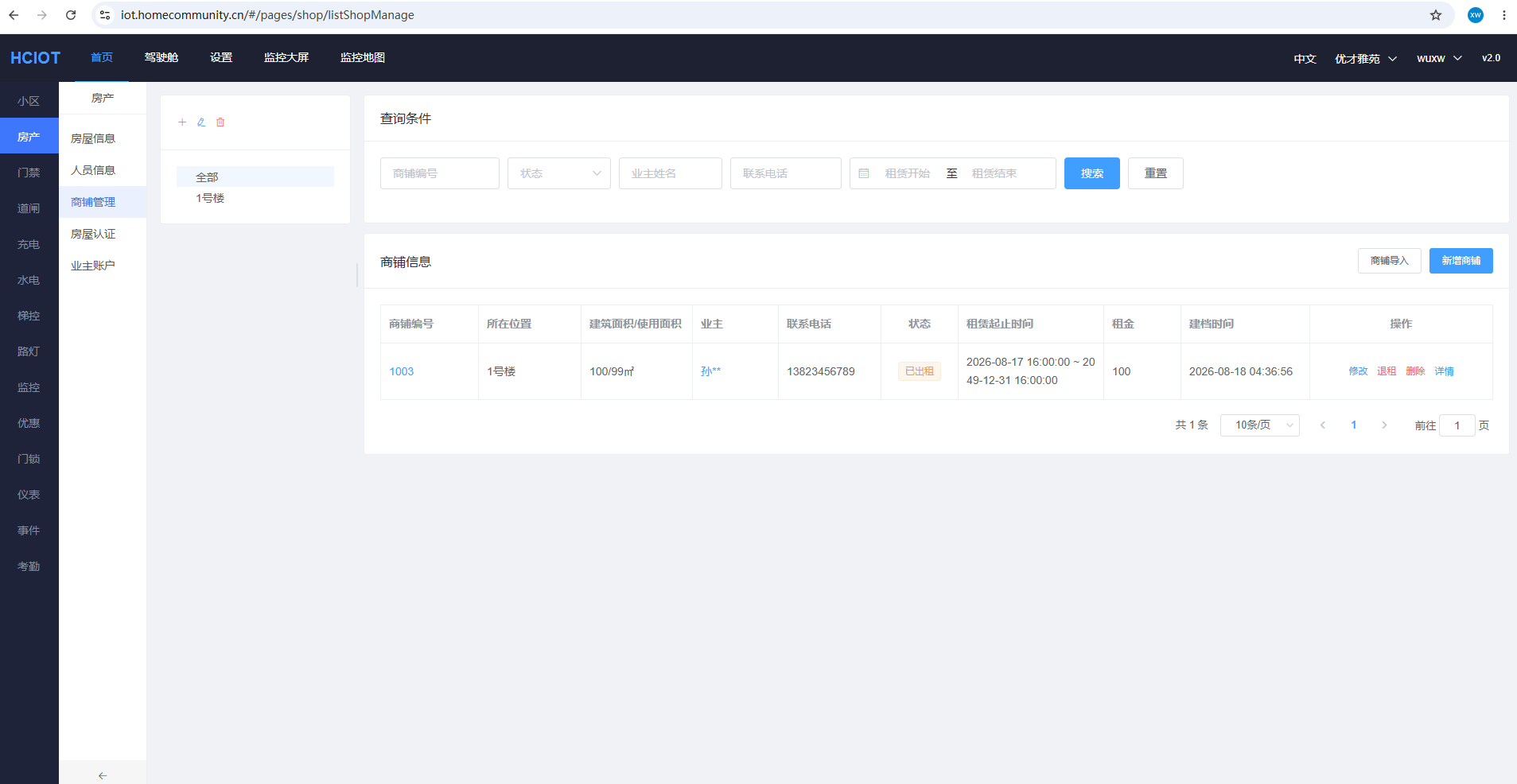
Task: Collapse the sidebar with the left arrow icon
Action: pyautogui.click(x=102, y=775)
